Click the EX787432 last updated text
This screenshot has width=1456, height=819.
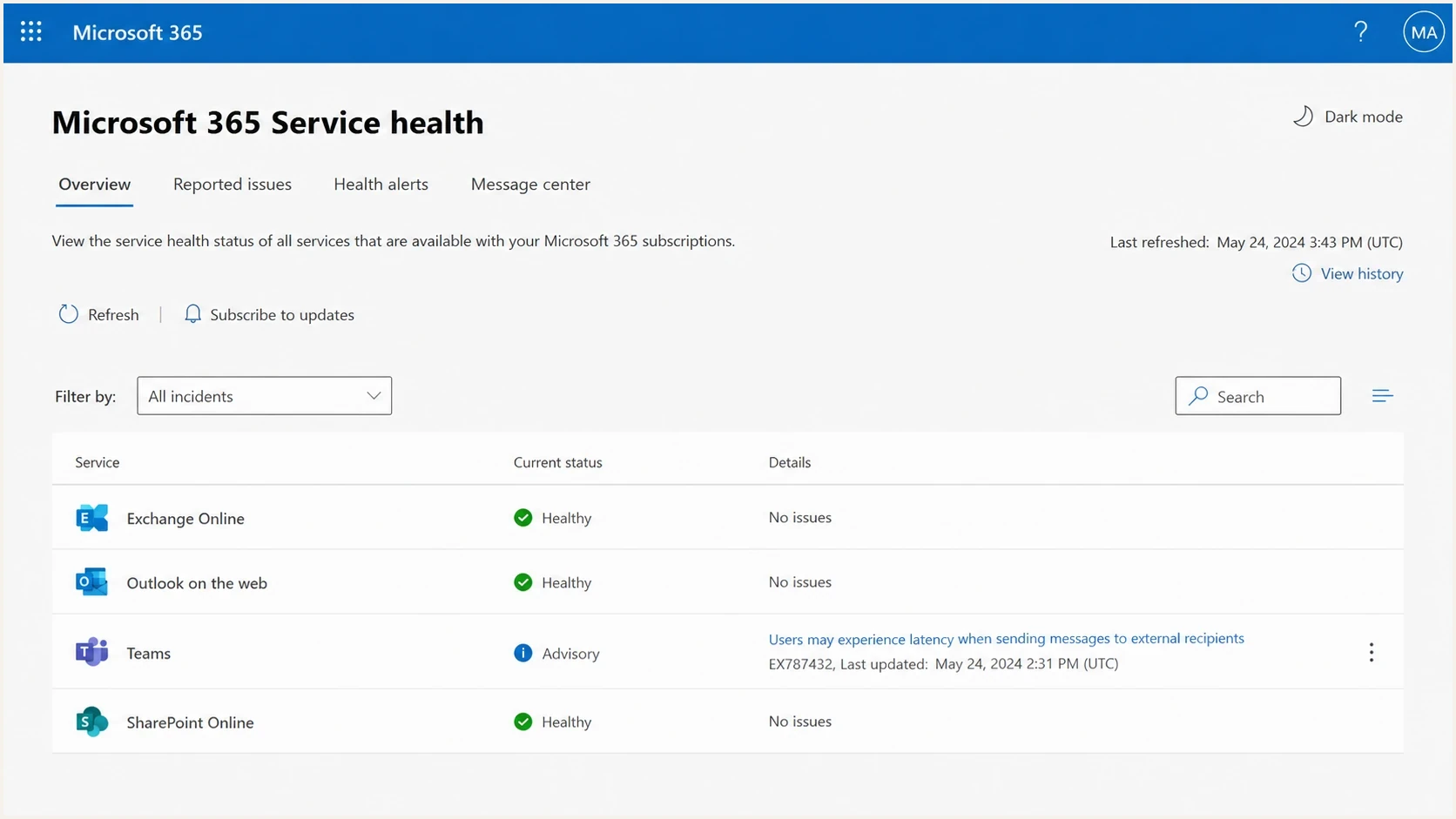[943, 663]
